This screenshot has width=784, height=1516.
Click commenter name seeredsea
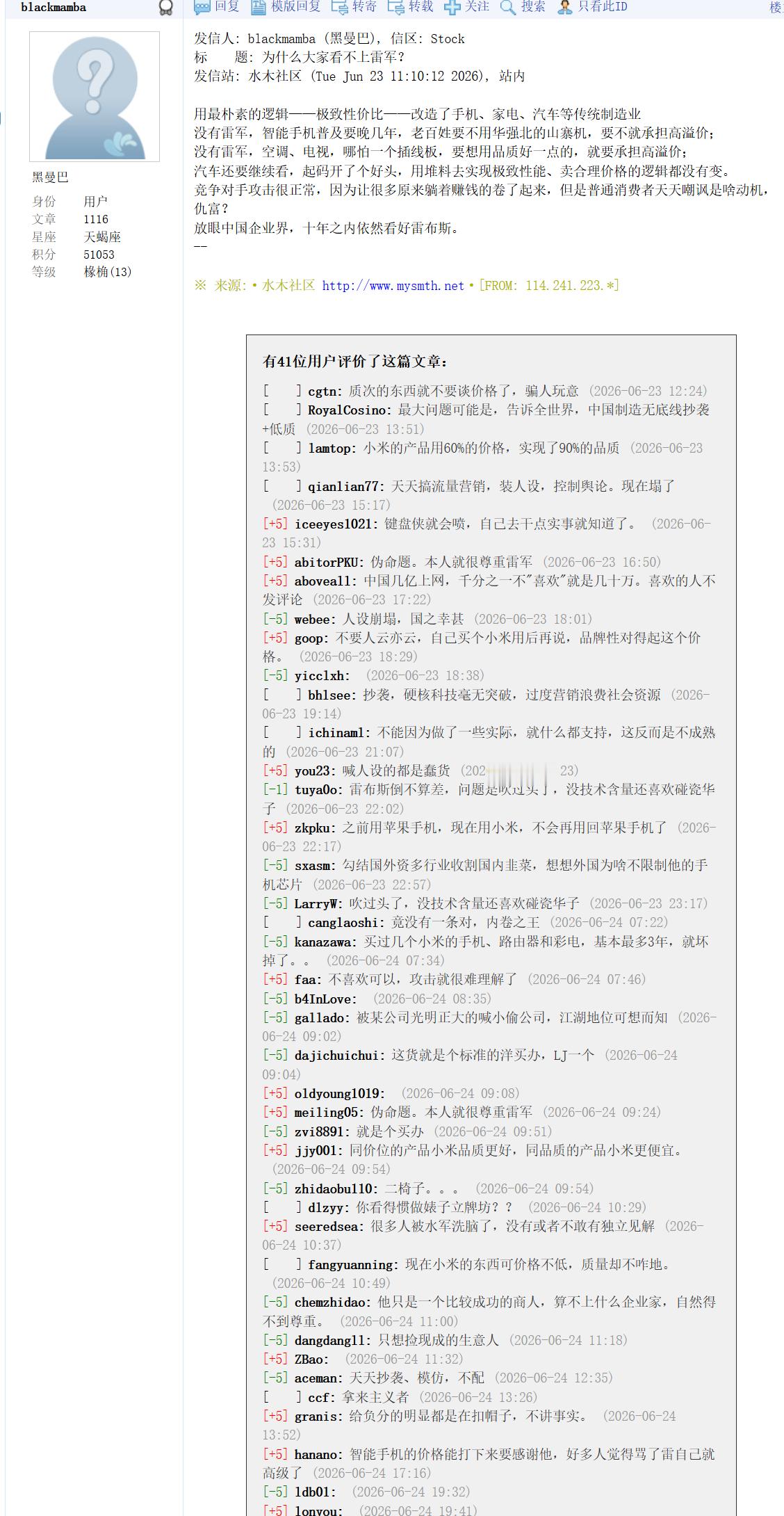pos(327,1227)
